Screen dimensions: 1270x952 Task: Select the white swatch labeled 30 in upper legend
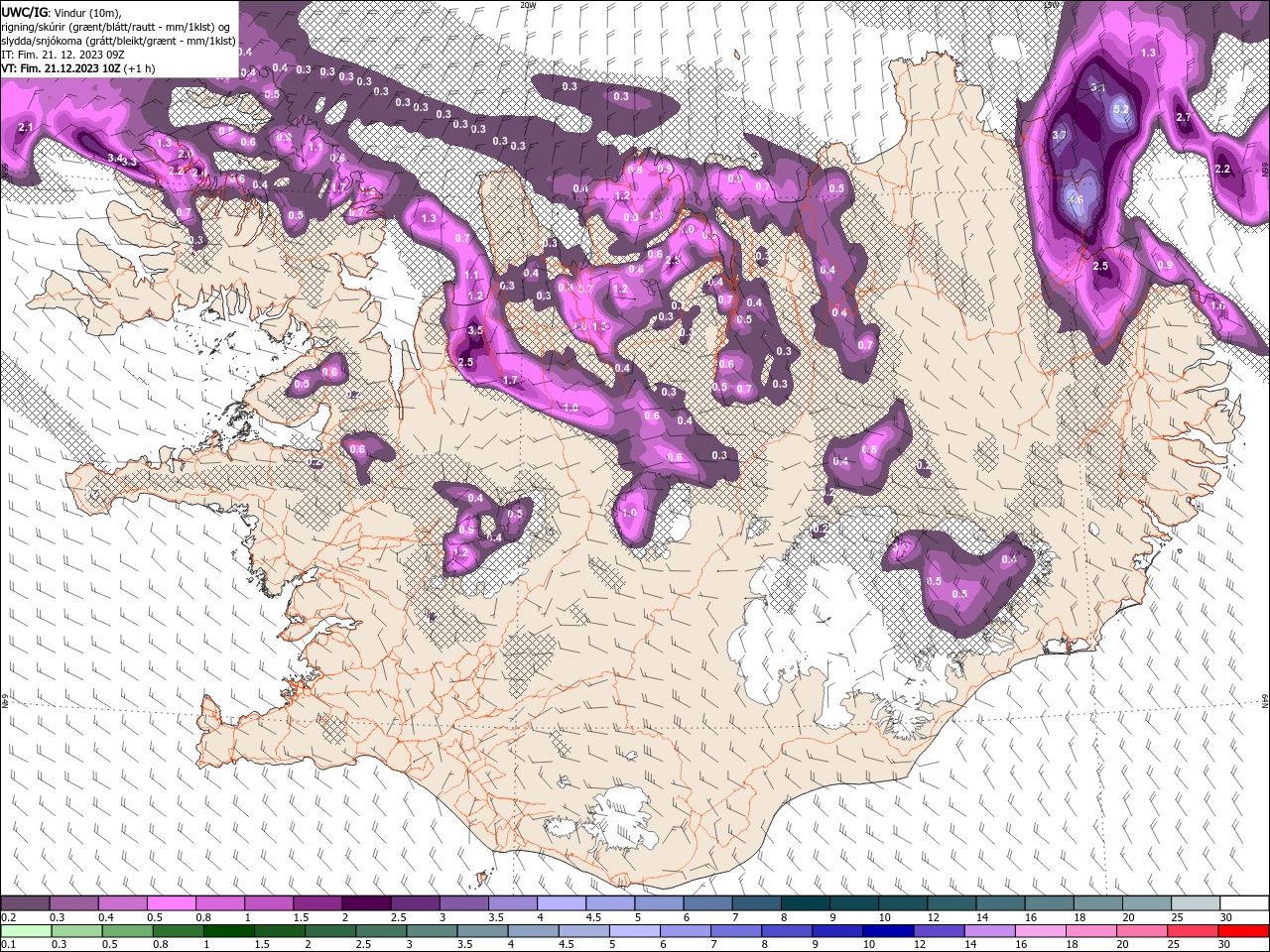[1245, 903]
